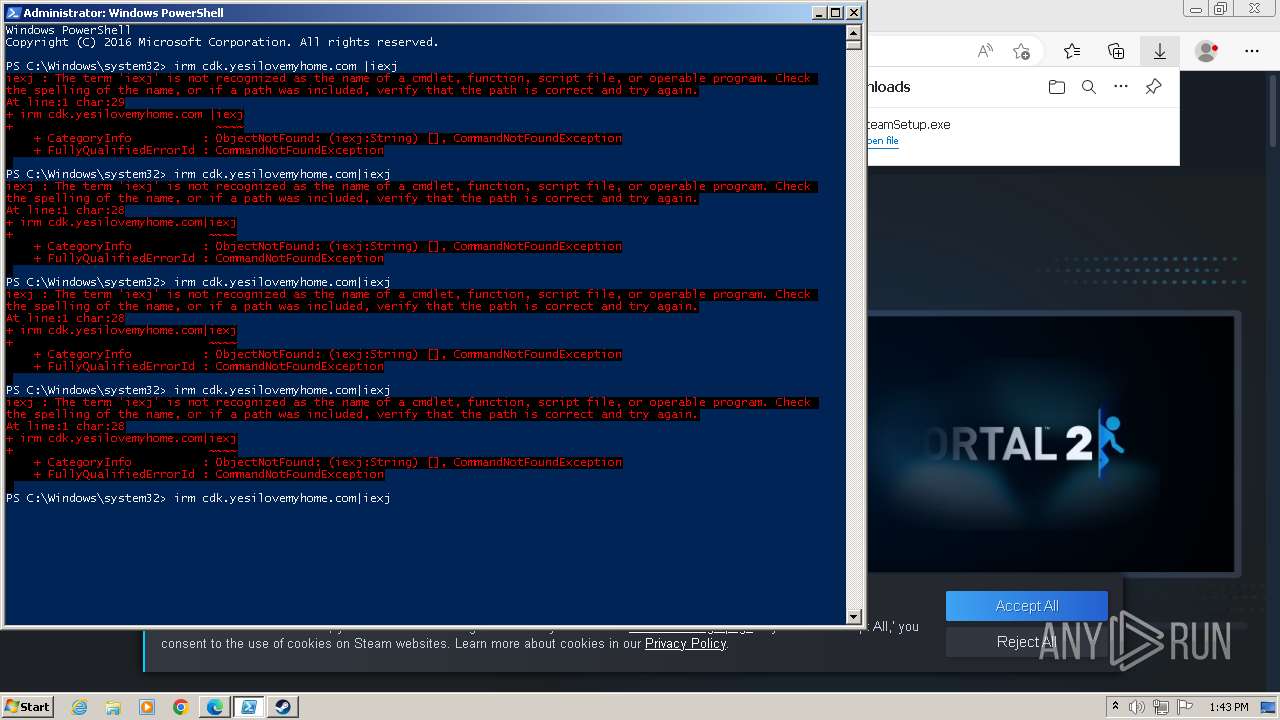
Task: Switch to Microsoft Edge on taskbar
Action: click(215, 707)
